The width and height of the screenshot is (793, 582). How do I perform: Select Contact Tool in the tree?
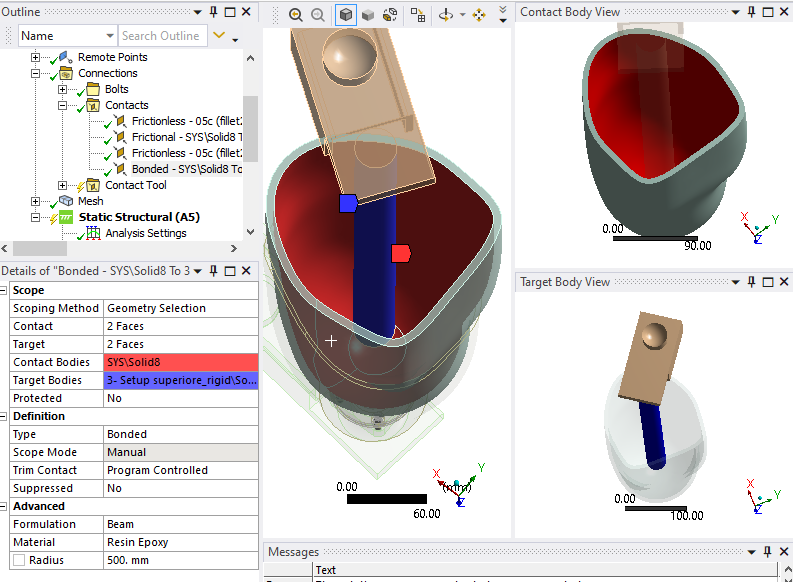pyautogui.click(x=136, y=186)
